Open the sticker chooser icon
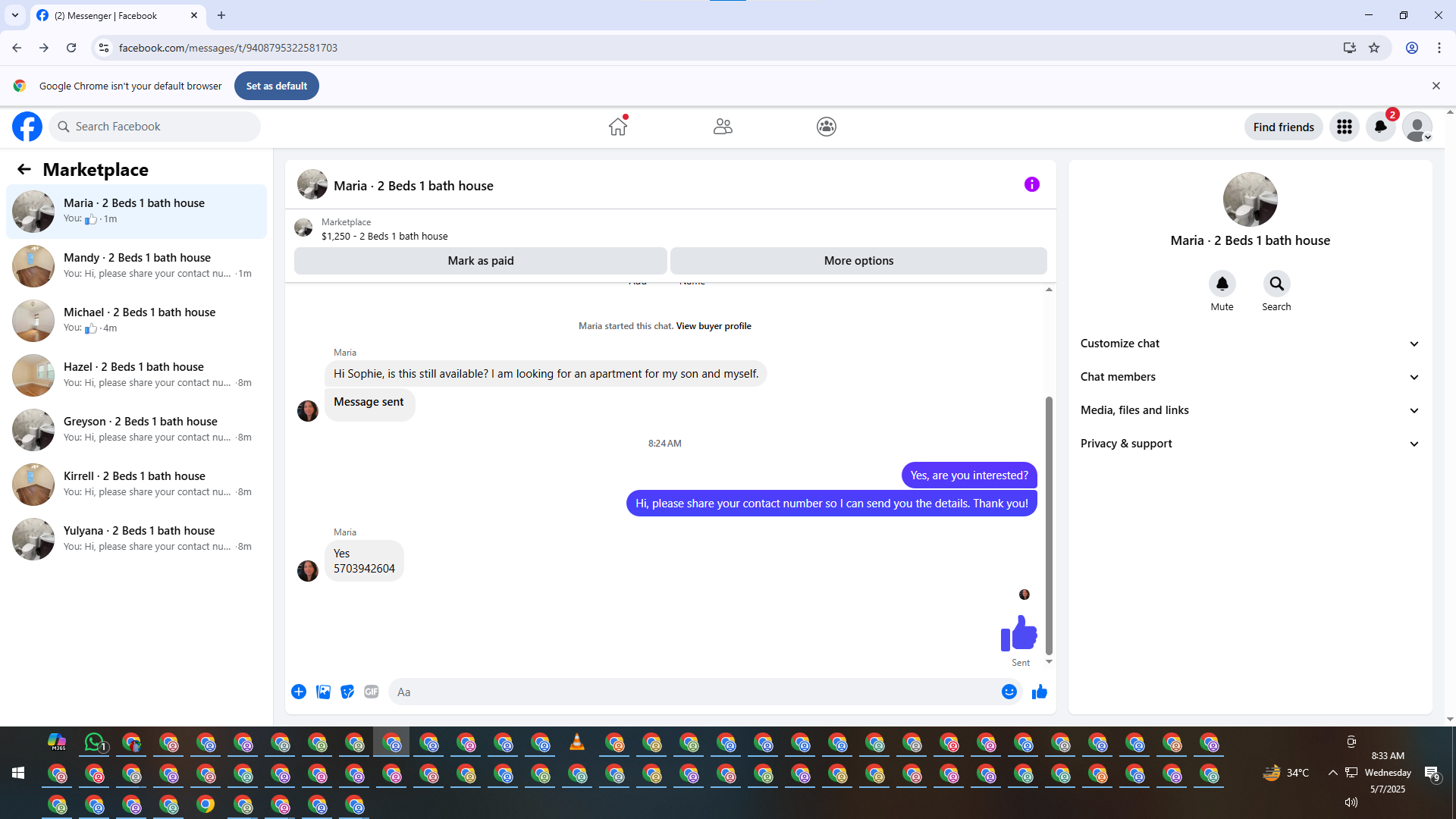This screenshot has height=819, width=1456. pos(347,692)
